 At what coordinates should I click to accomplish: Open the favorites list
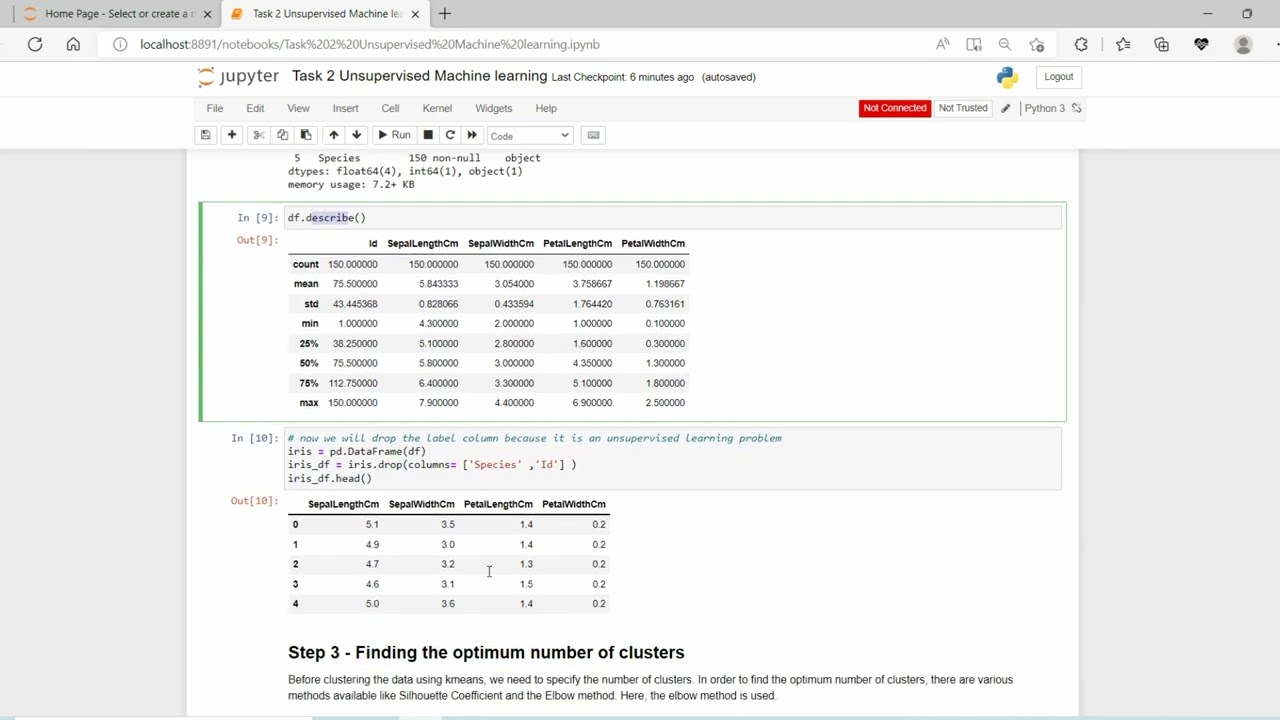pyautogui.click(x=1123, y=44)
